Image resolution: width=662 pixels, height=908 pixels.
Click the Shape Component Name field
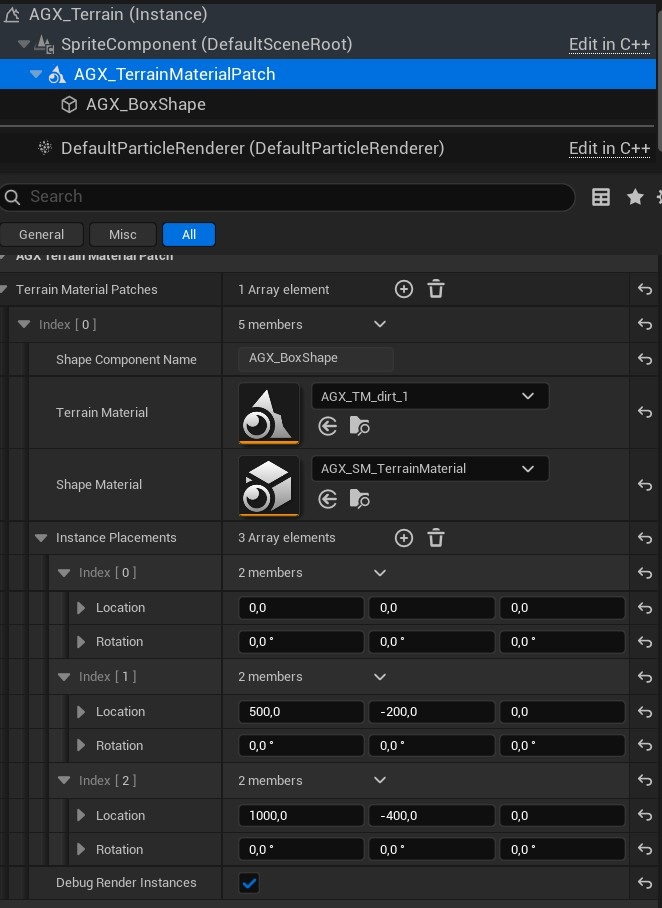pos(315,359)
